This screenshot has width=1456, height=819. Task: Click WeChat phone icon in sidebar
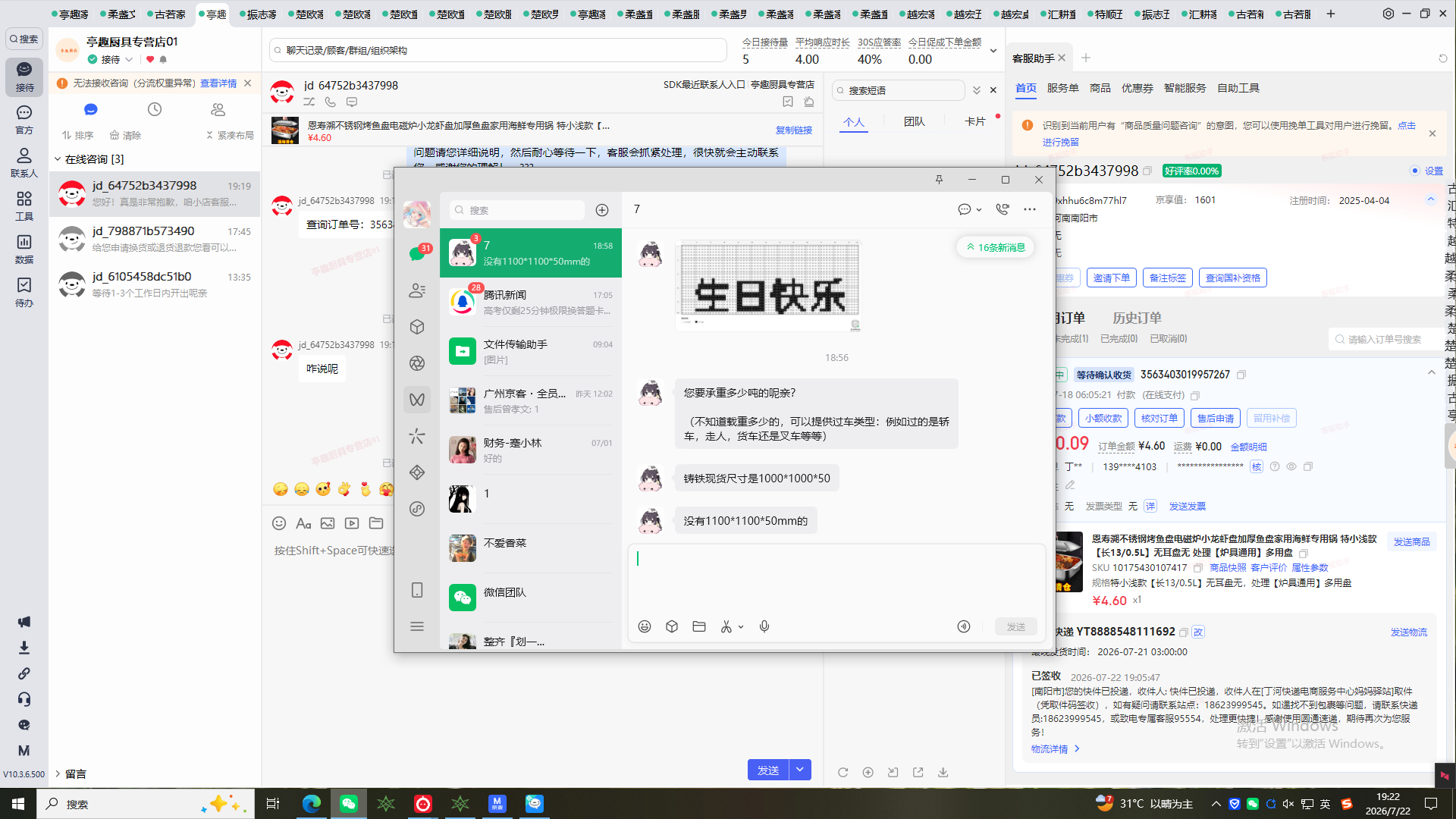point(417,590)
